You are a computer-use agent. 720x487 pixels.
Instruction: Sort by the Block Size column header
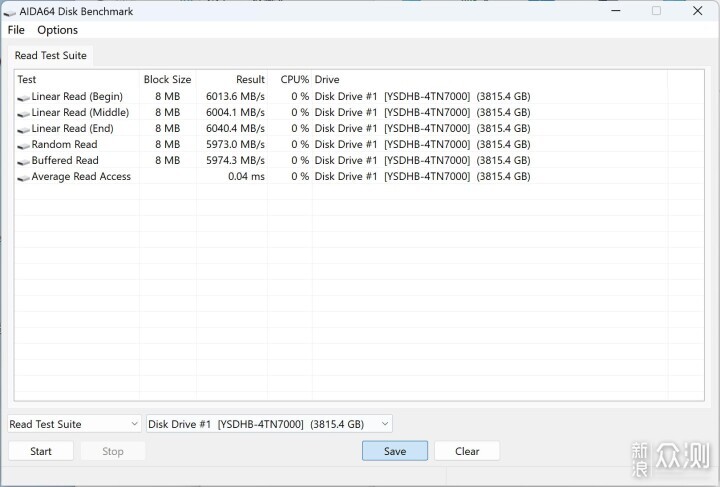[x=168, y=79]
